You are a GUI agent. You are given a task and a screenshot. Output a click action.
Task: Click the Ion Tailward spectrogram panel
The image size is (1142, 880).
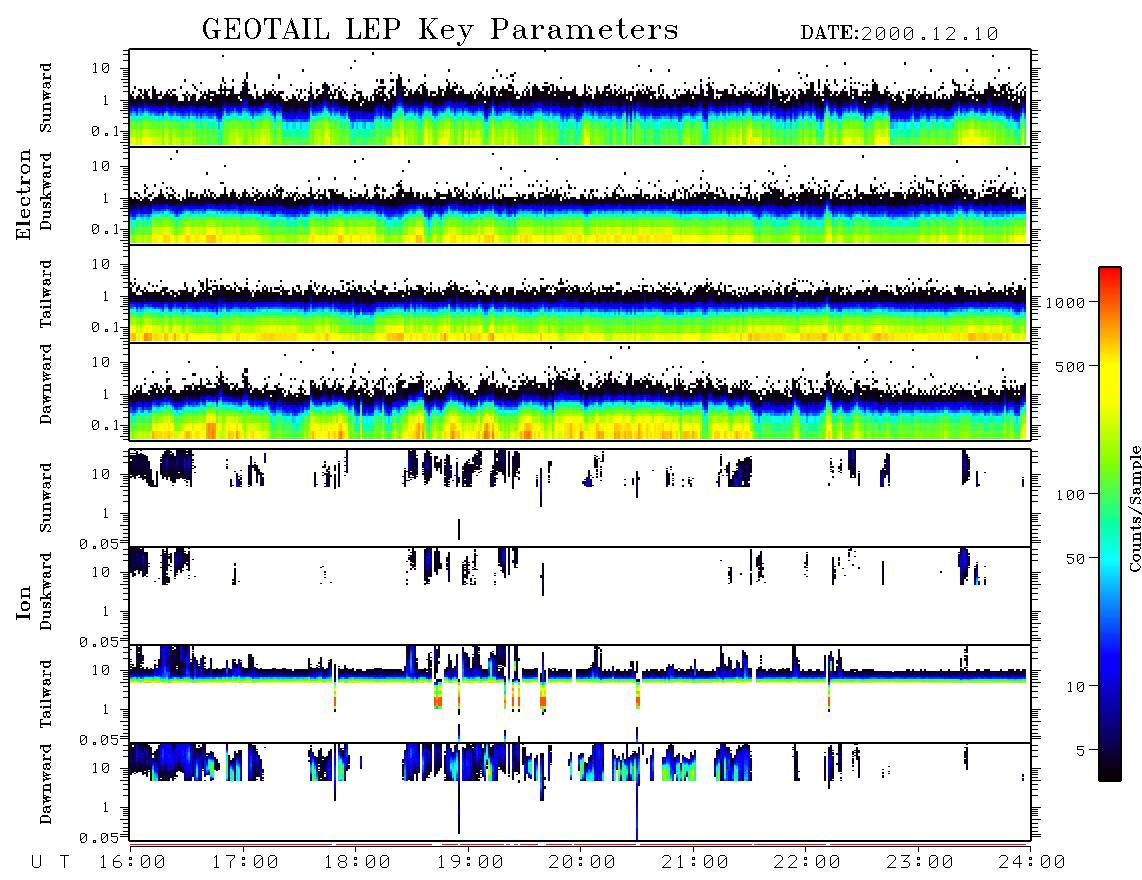coord(580,694)
